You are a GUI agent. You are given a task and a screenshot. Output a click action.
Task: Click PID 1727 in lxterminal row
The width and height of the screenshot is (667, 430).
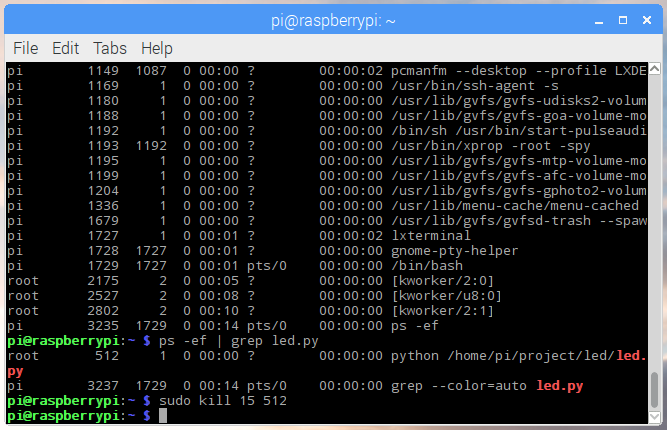click(103, 236)
